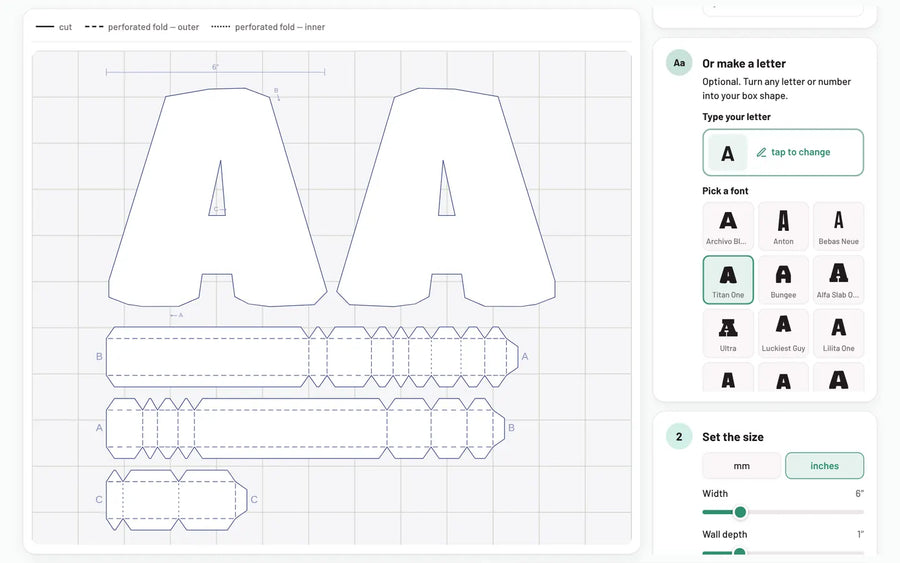Click the wall strip labeled A to B
Image resolution: width=900 pixels, height=563 pixels.
click(305, 428)
